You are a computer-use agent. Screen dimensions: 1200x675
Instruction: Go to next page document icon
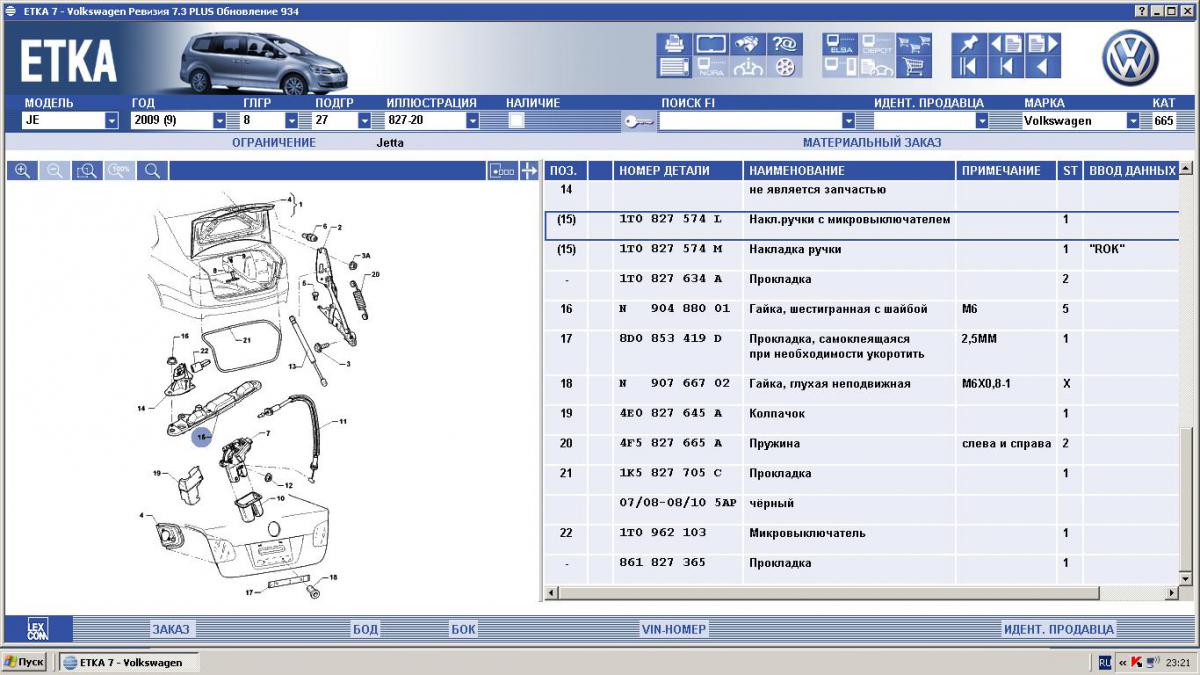click(x=1043, y=44)
